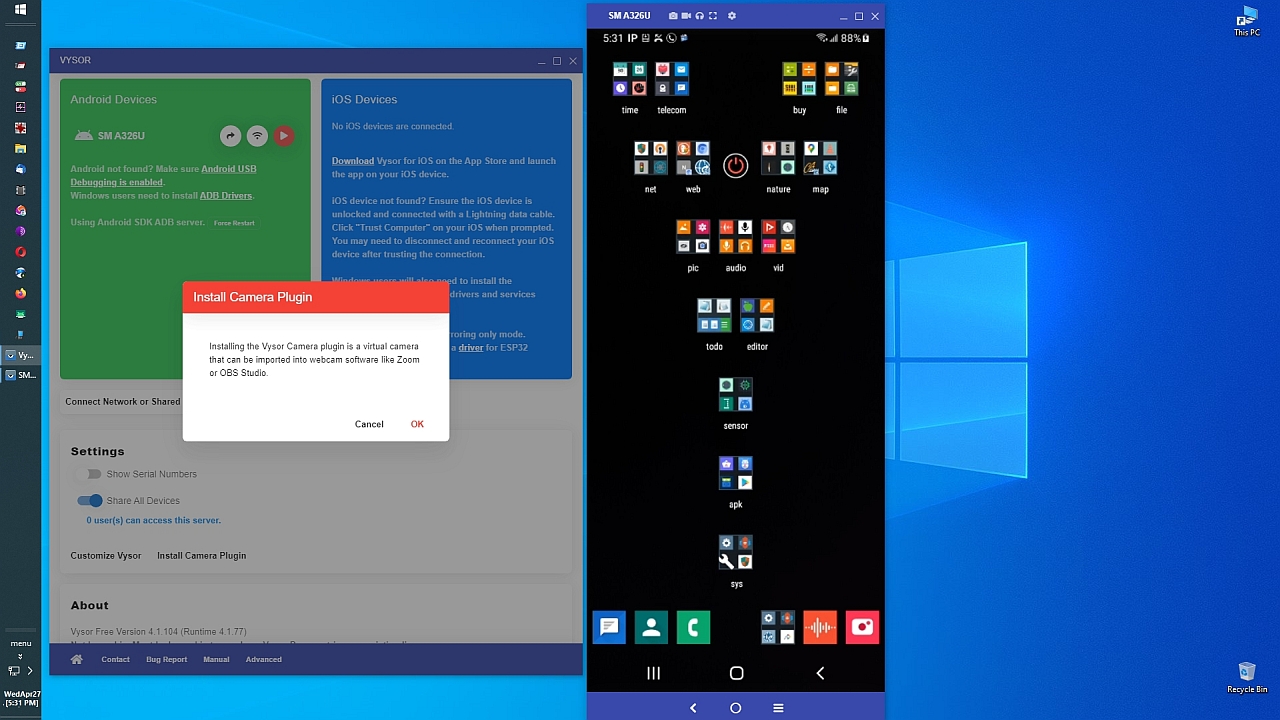Open the This PC desktop icon

pos(1247,22)
